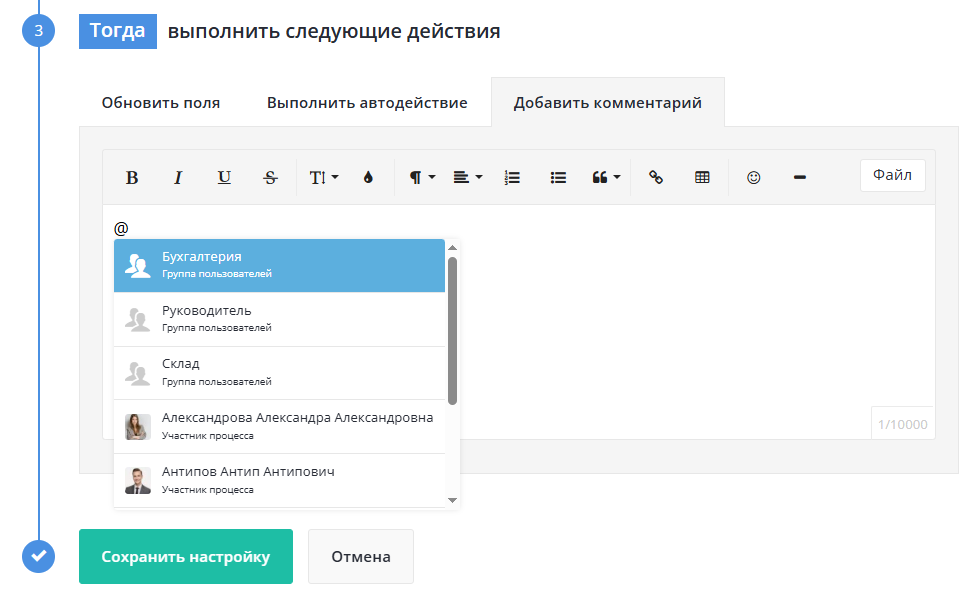
Task: Switch to the Выполнить автодействие tab
Action: point(367,103)
